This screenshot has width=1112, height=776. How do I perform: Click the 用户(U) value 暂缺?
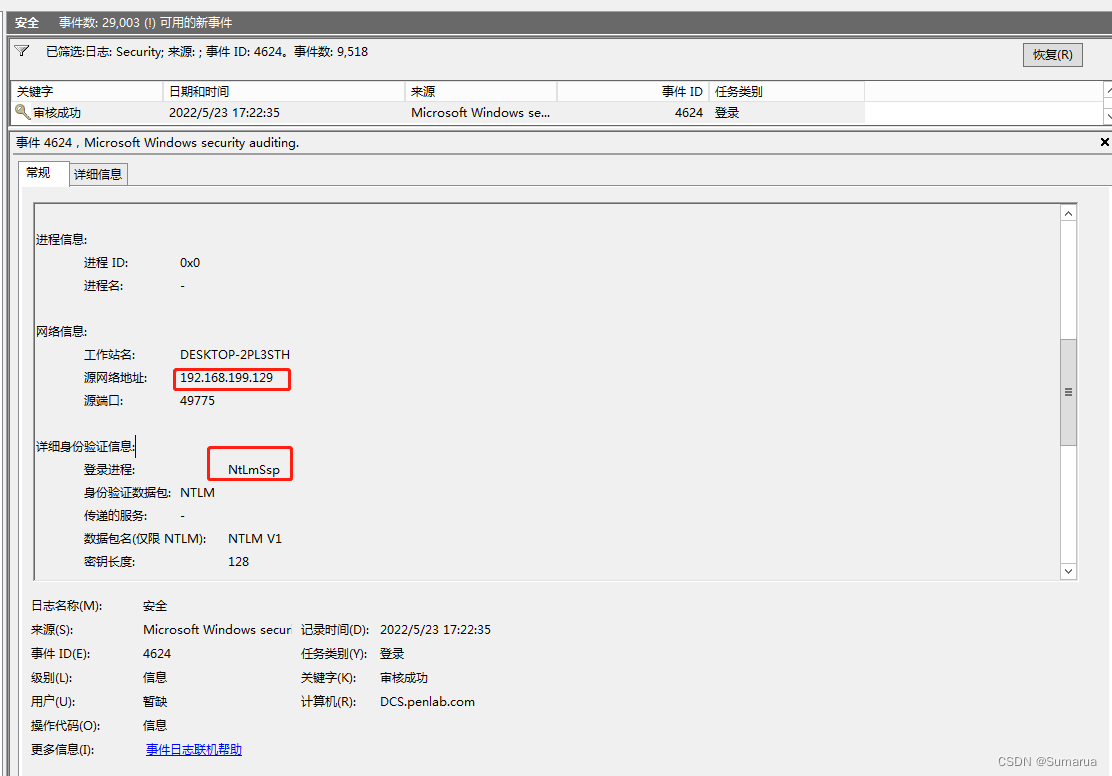click(x=155, y=702)
